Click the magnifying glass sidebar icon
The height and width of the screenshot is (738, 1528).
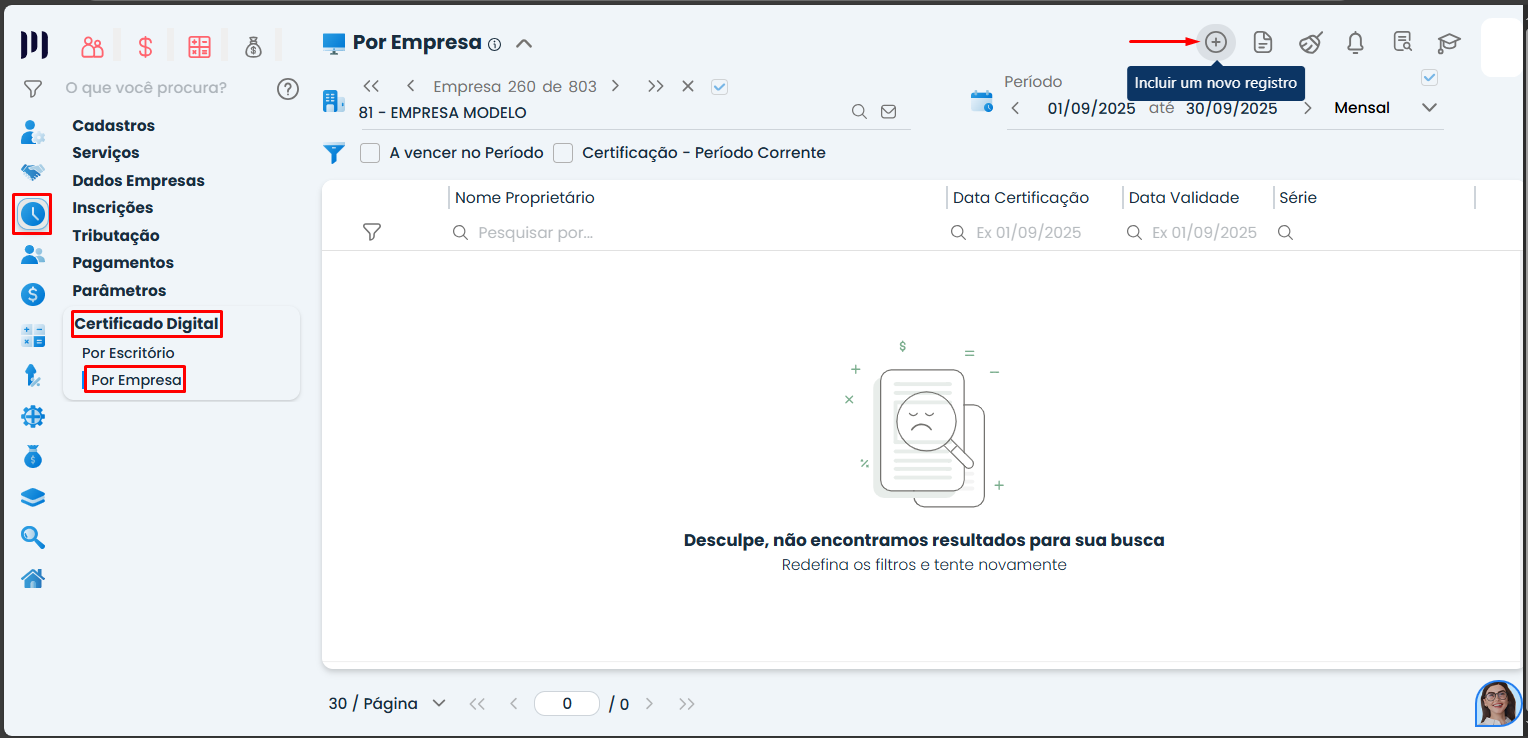point(33,538)
